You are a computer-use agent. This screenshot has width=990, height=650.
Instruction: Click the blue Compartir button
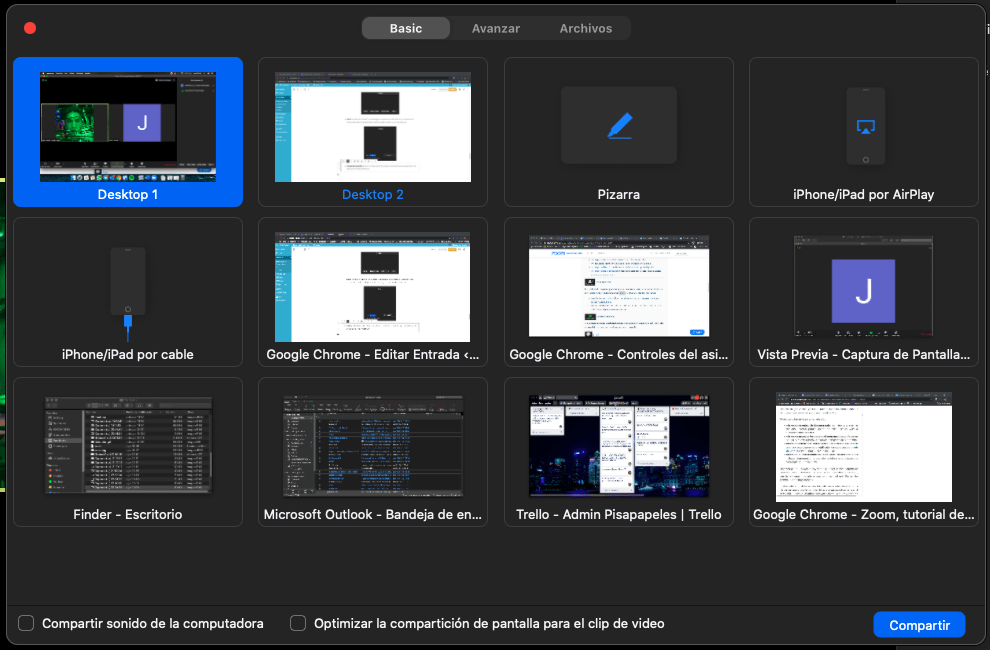[919, 625]
